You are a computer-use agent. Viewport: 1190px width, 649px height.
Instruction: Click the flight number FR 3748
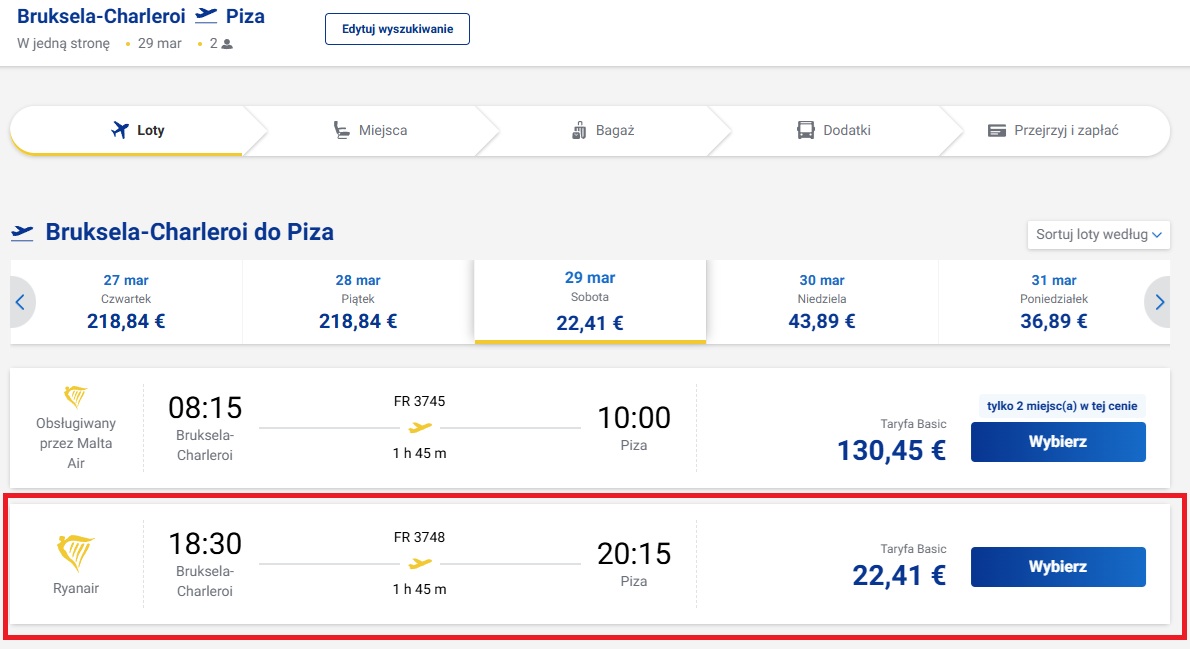click(x=420, y=537)
